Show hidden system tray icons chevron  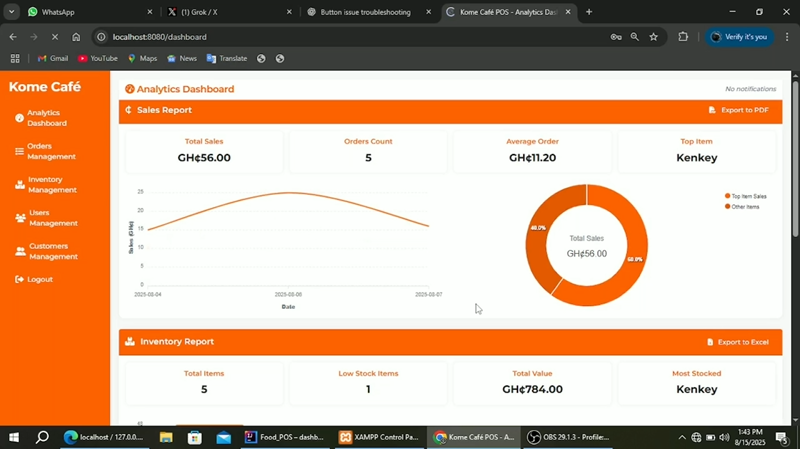[682, 437]
